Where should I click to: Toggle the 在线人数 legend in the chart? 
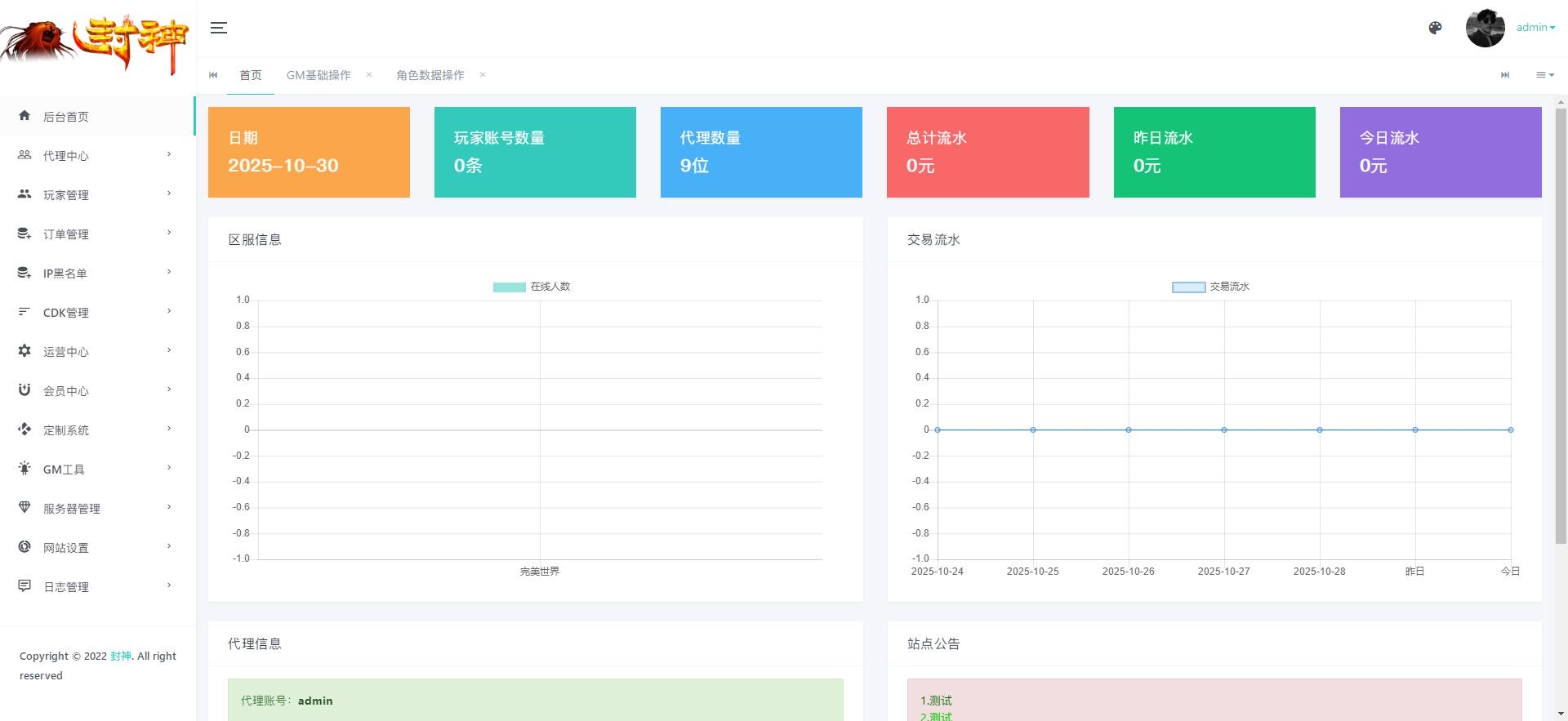click(x=532, y=287)
